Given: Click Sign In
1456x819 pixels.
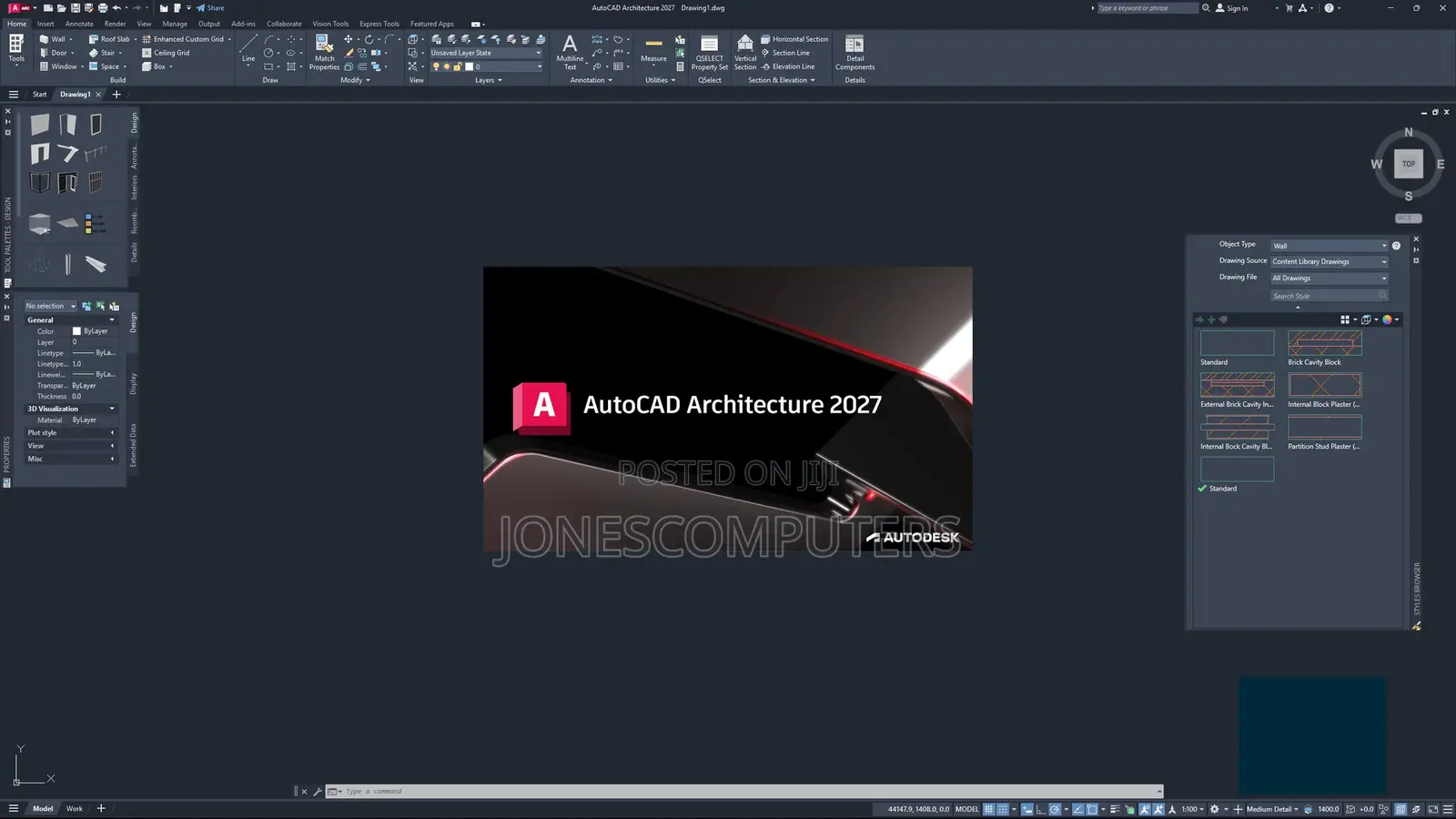Looking at the screenshot, I should click(x=1232, y=8).
